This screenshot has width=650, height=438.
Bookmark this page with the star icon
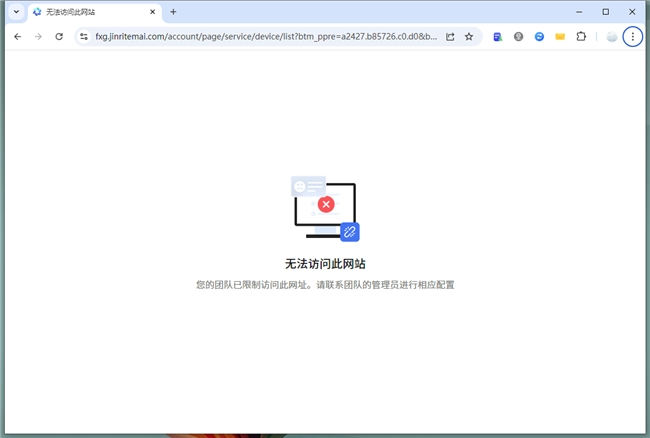[x=469, y=36]
